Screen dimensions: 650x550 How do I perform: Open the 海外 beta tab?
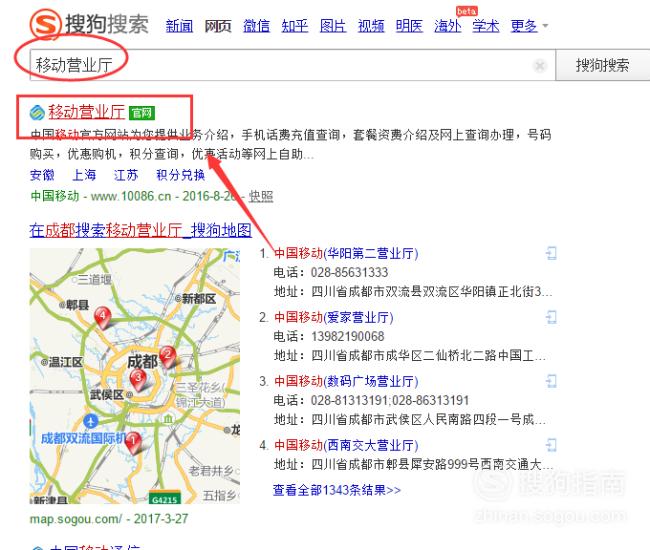448,26
